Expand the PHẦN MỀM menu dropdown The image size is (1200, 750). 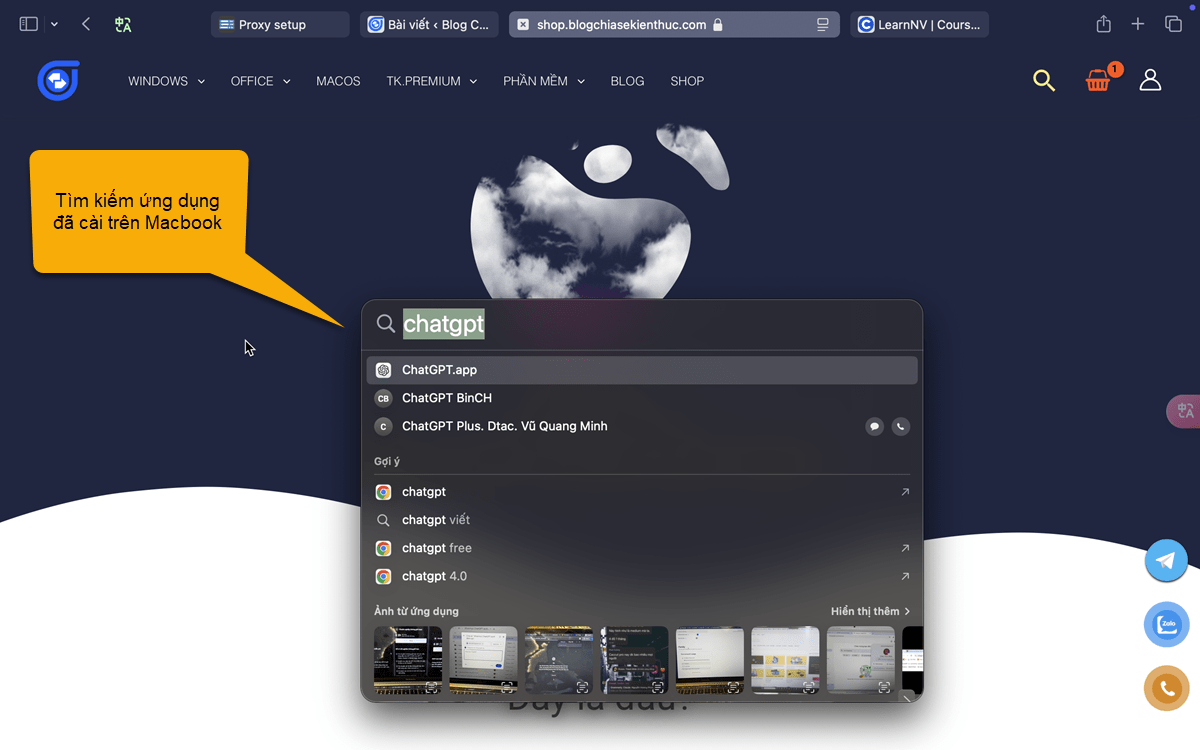tap(543, 81)
